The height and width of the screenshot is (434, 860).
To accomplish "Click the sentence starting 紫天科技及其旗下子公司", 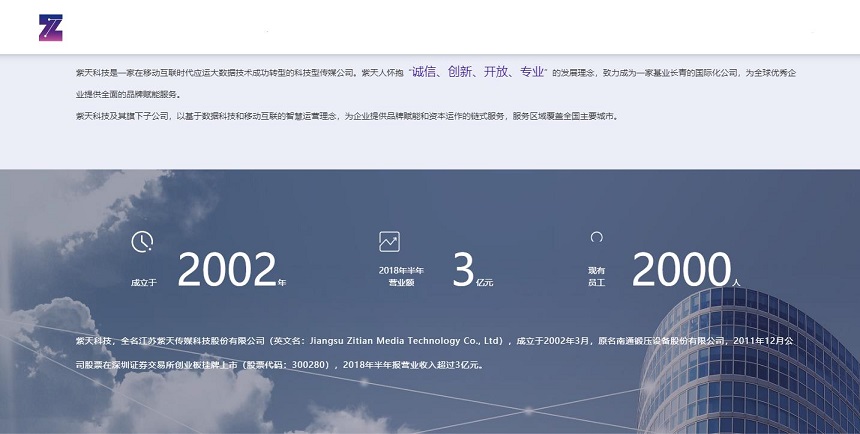I will [x=348, y=116].
